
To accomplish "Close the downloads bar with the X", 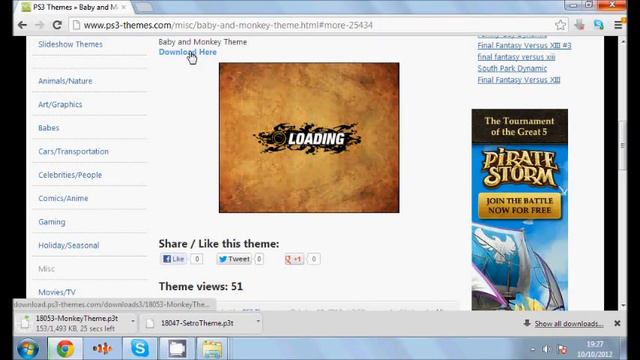I will pyautogui.click(x=617, y=323).
